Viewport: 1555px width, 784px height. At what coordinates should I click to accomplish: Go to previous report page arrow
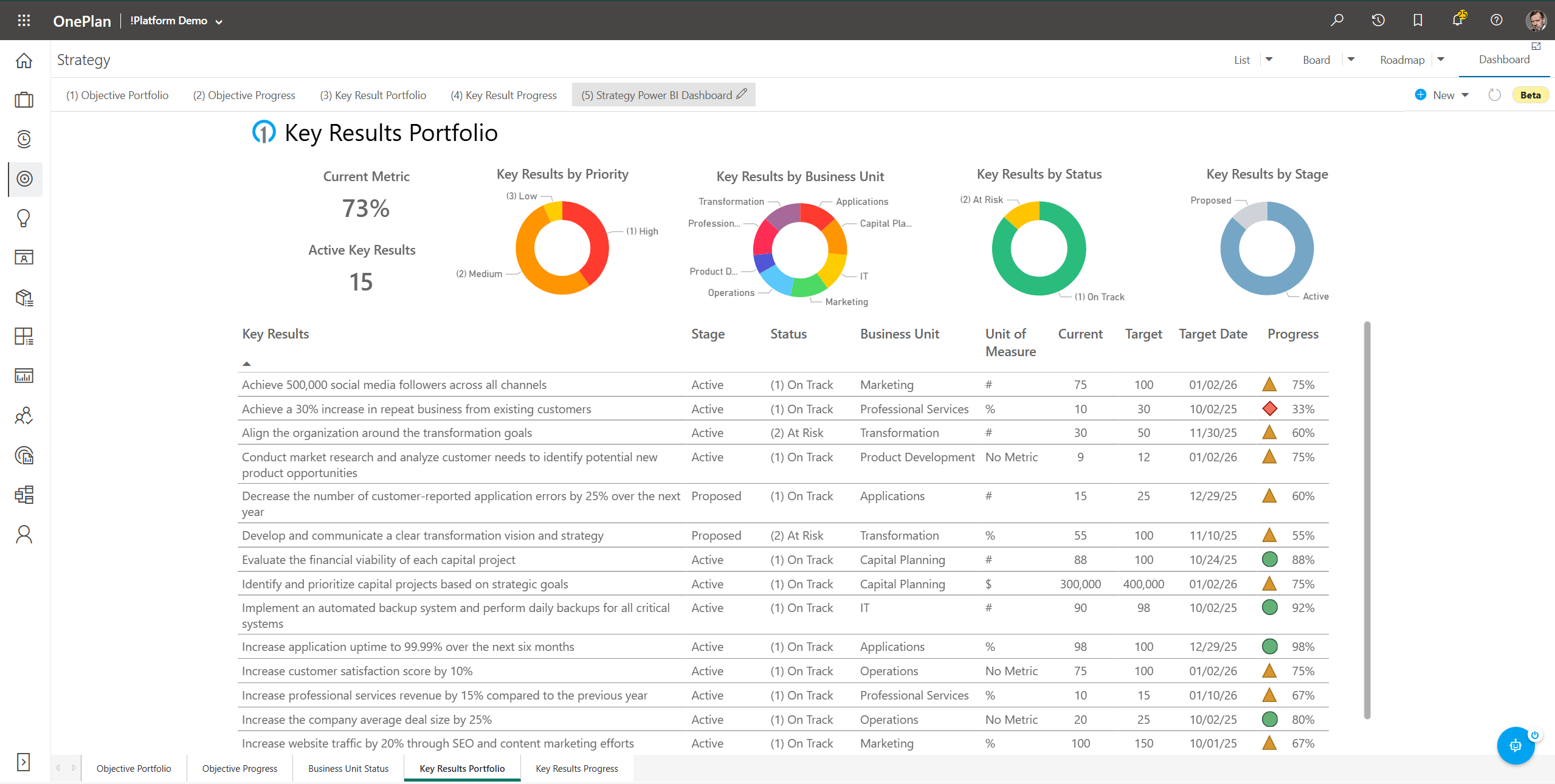pyautogui.click(x=58, y=768)
